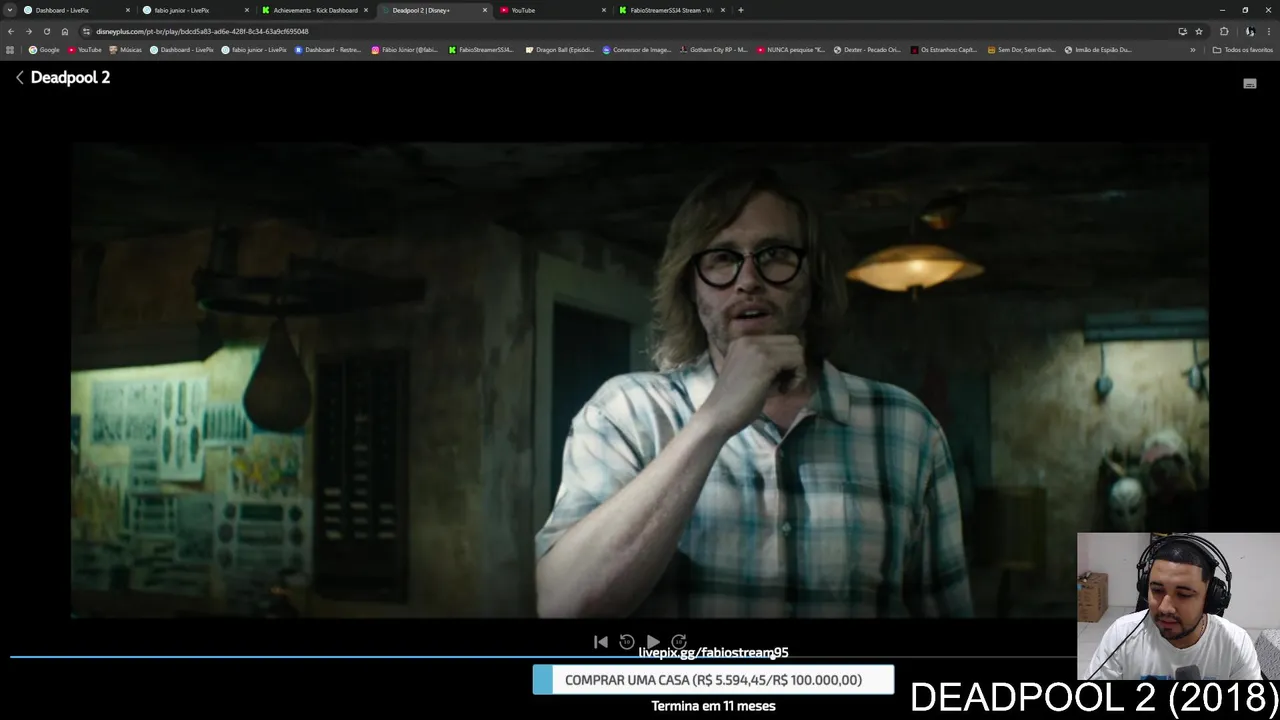Screen dimensions: 1280x720
Task: View site information icon in address bar
Action: [86, 31]
